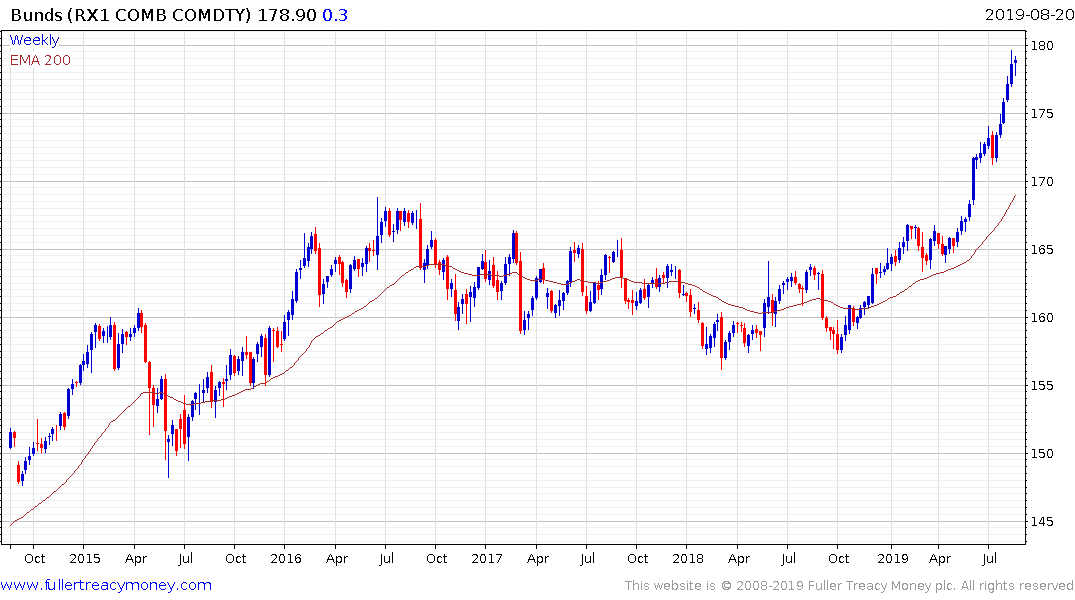
Task: Click the x-axis label 2016
Action: click(286, 558)
